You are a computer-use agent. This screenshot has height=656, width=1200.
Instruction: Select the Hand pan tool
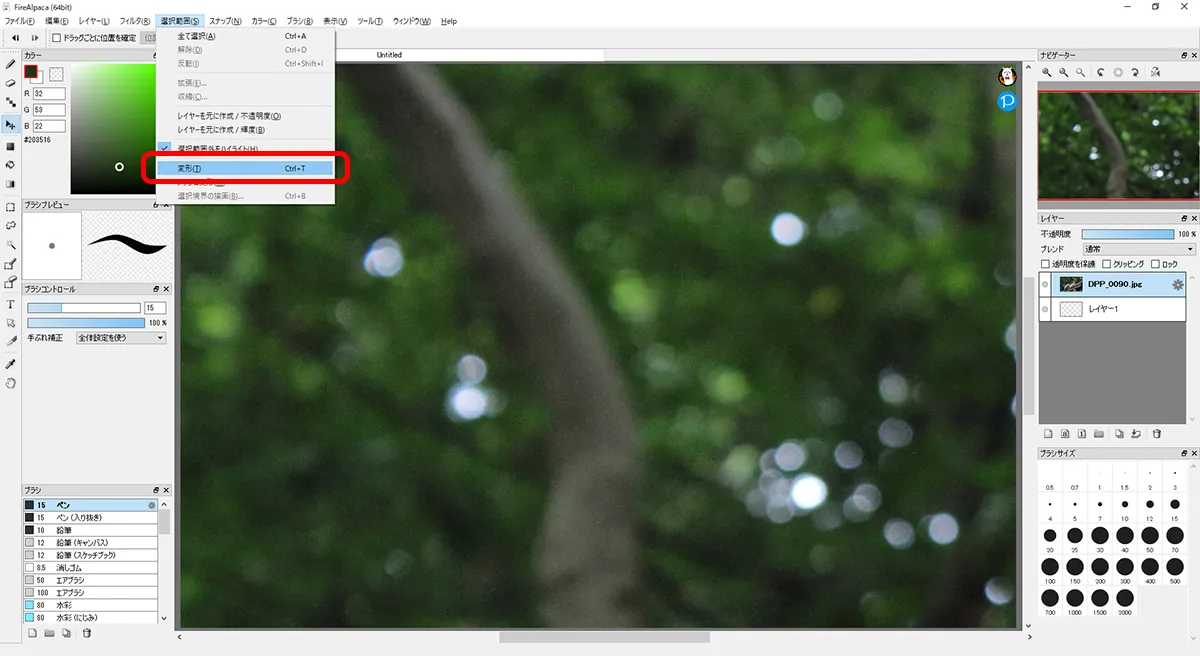point(10,383)
